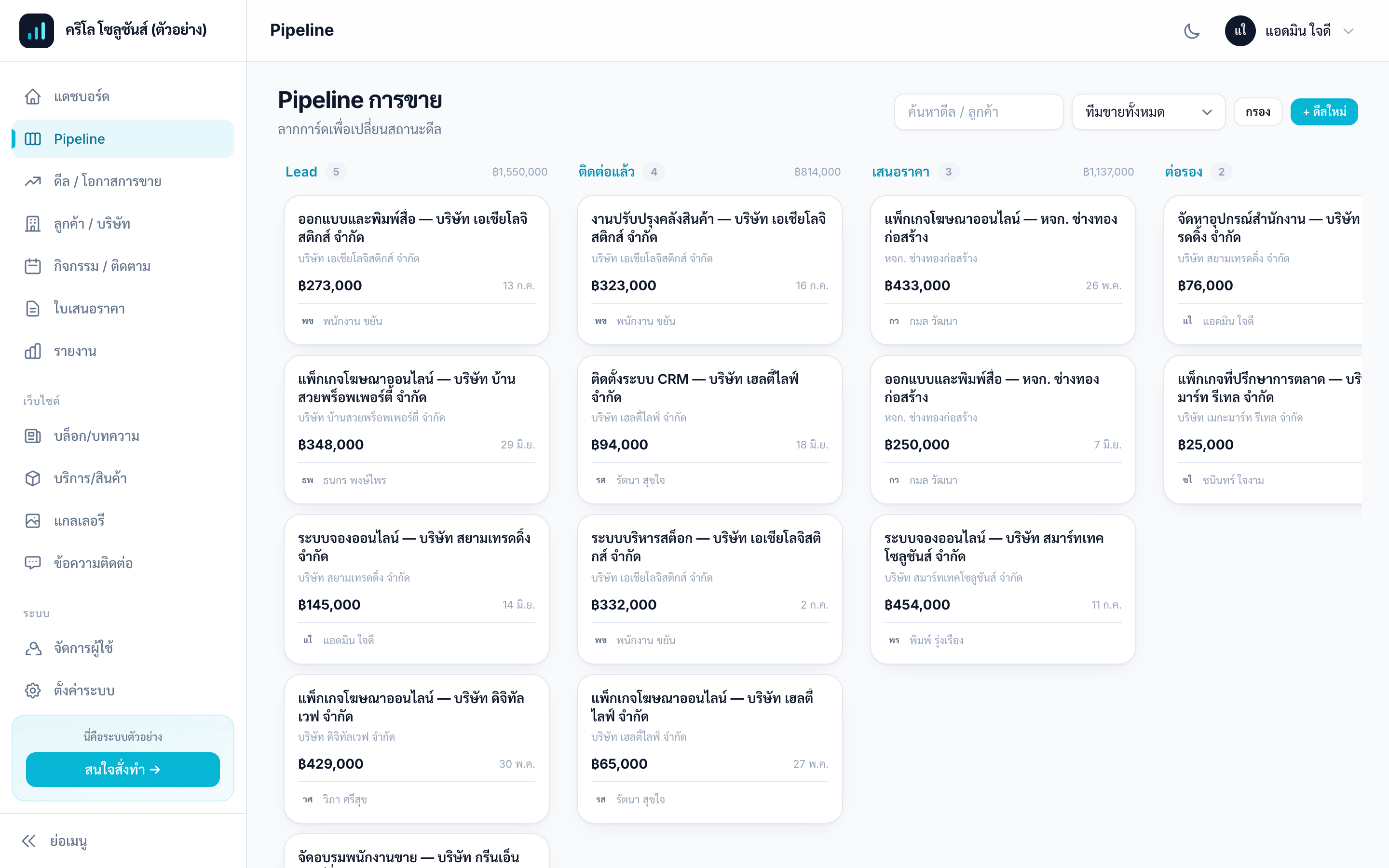Click the 16 ก.ค. date on งานปรับปรุงคลังสินค้า card
This screenshot has height=868, width=1389.
click(812, 286)
